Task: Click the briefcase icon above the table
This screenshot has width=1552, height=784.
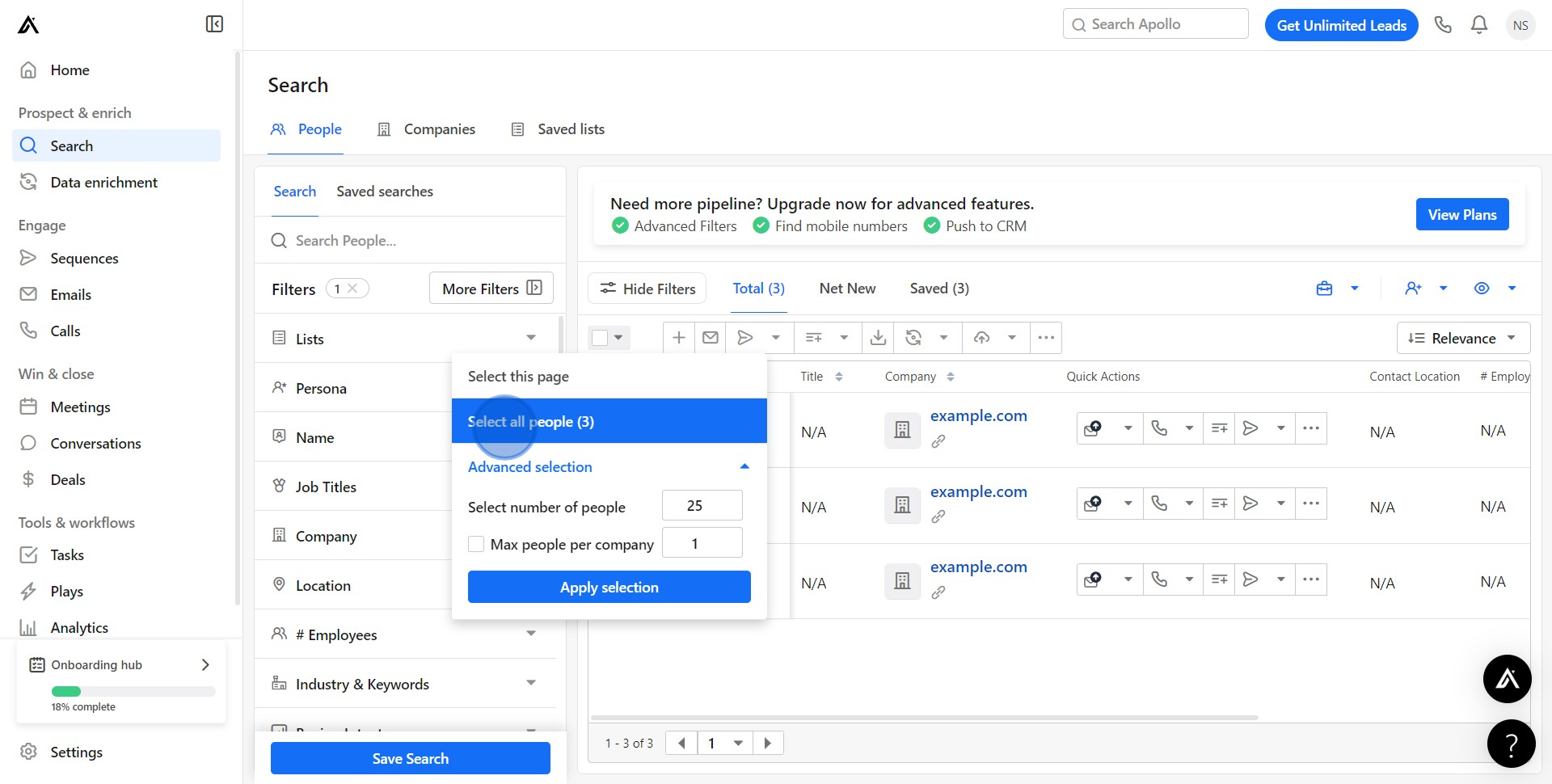Action: (1324, 289)
